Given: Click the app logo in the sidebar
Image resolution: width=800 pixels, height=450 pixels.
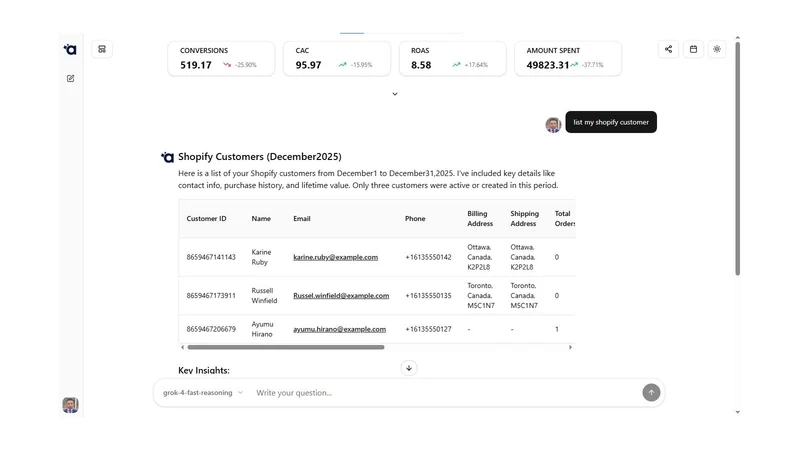Looking at the screenshot, I should (x=70, y=49).
